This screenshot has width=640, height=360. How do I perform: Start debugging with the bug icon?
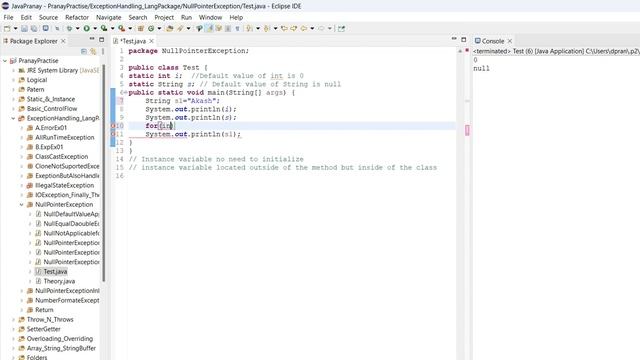pos(70,29)
